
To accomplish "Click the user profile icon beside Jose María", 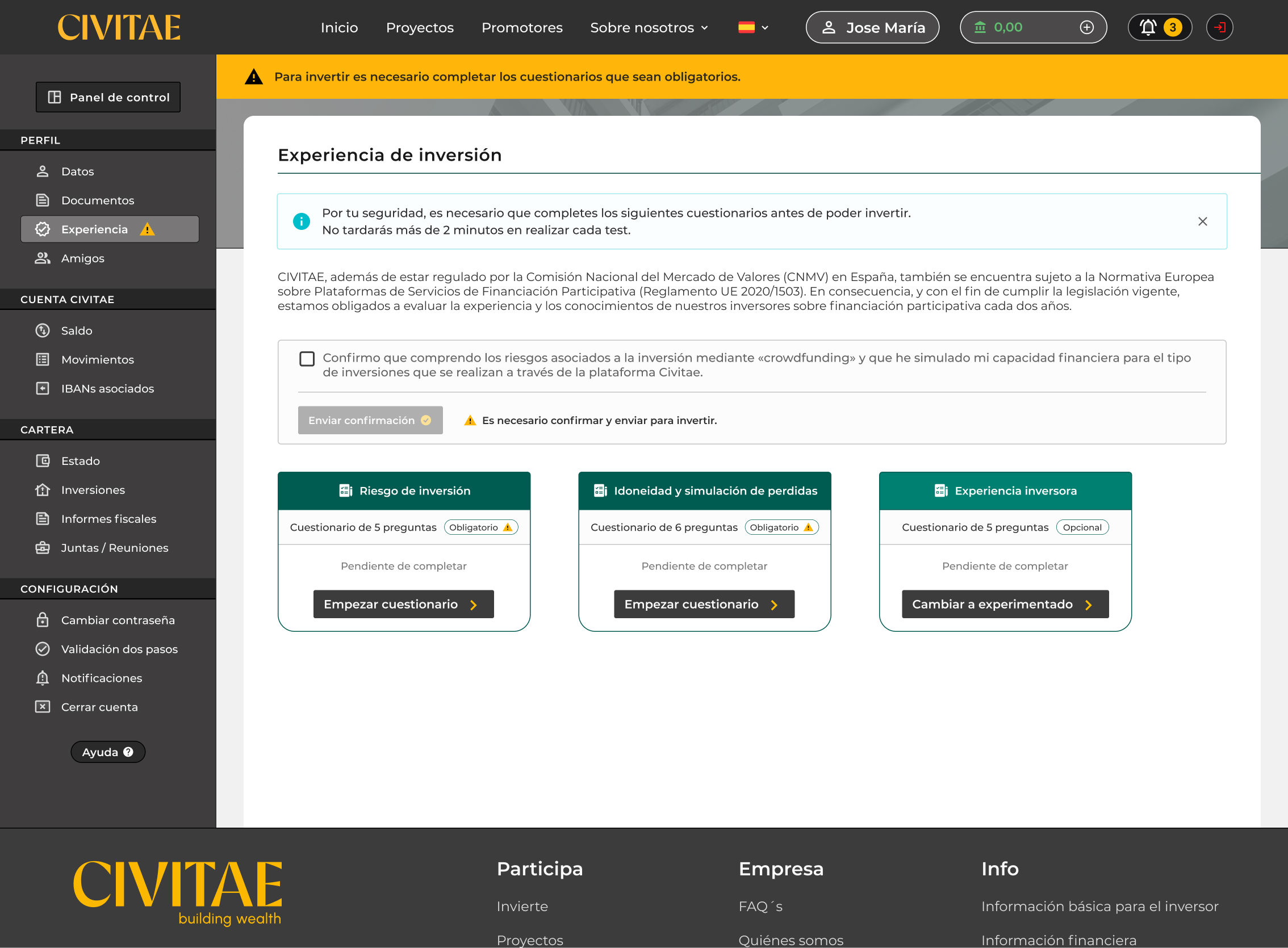I will point(828,28).
